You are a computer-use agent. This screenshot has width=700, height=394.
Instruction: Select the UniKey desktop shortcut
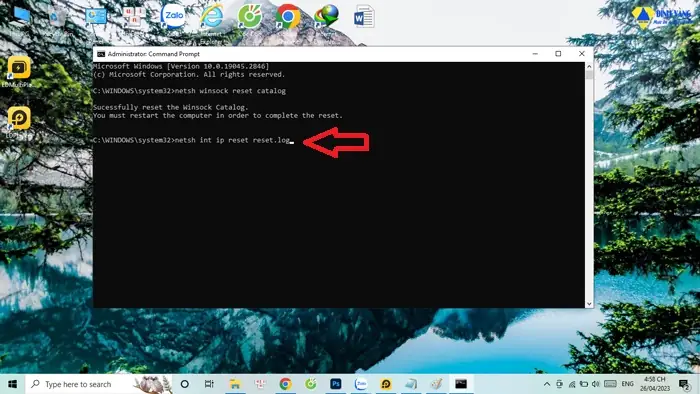[134, 17]
